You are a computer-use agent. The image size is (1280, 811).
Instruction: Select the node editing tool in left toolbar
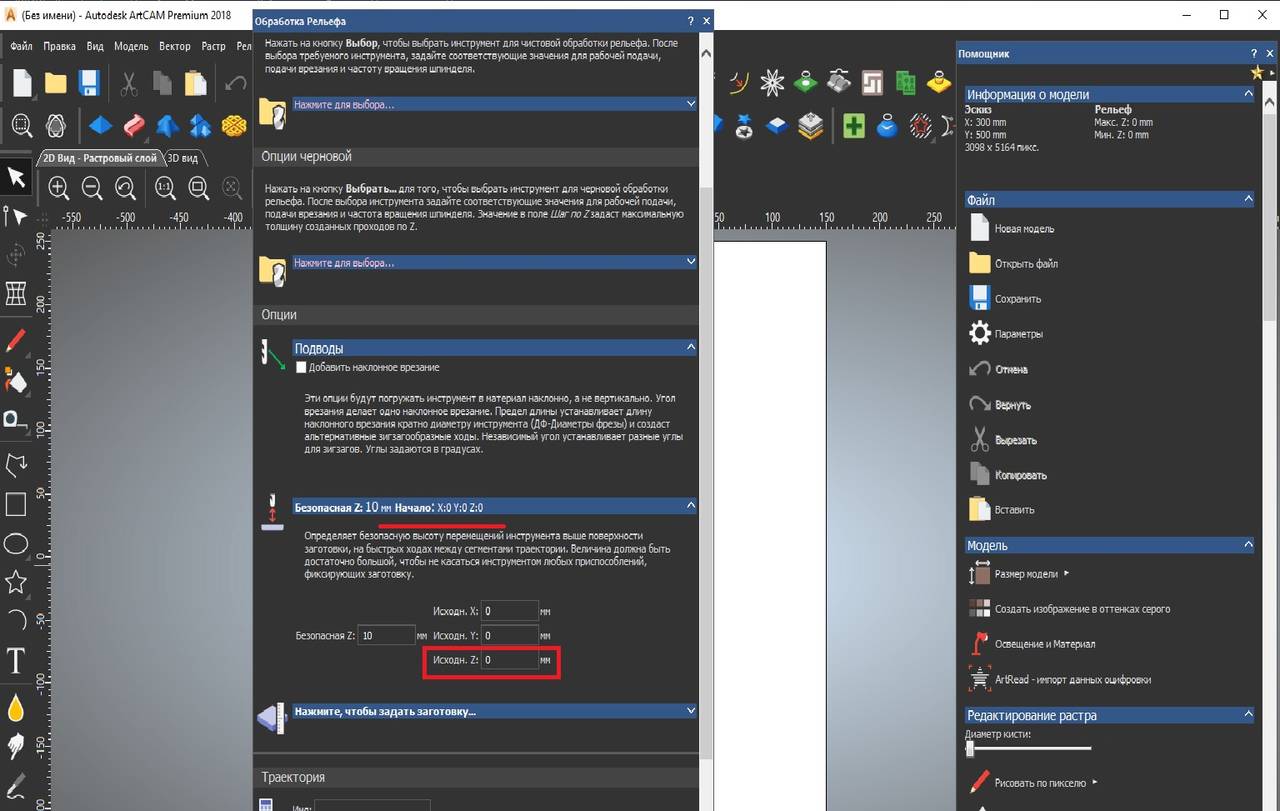[x=16, y=215]
